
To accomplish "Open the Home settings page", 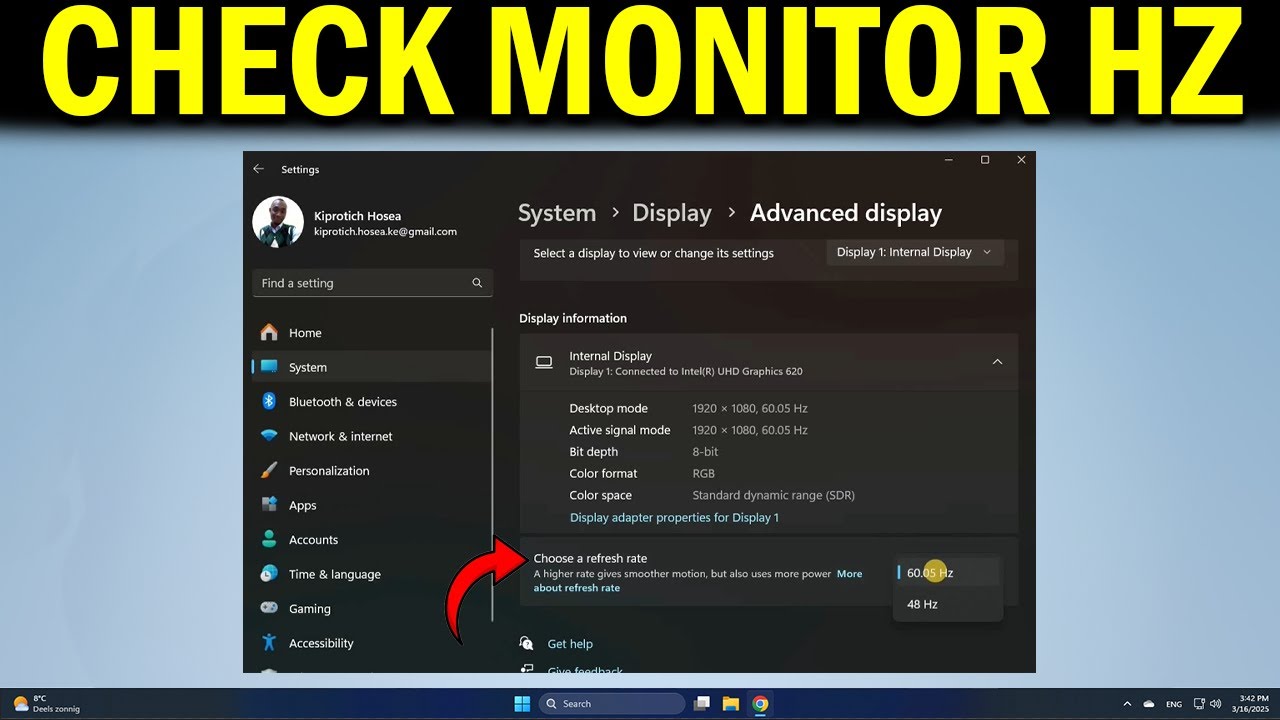I will coord(372,333).
